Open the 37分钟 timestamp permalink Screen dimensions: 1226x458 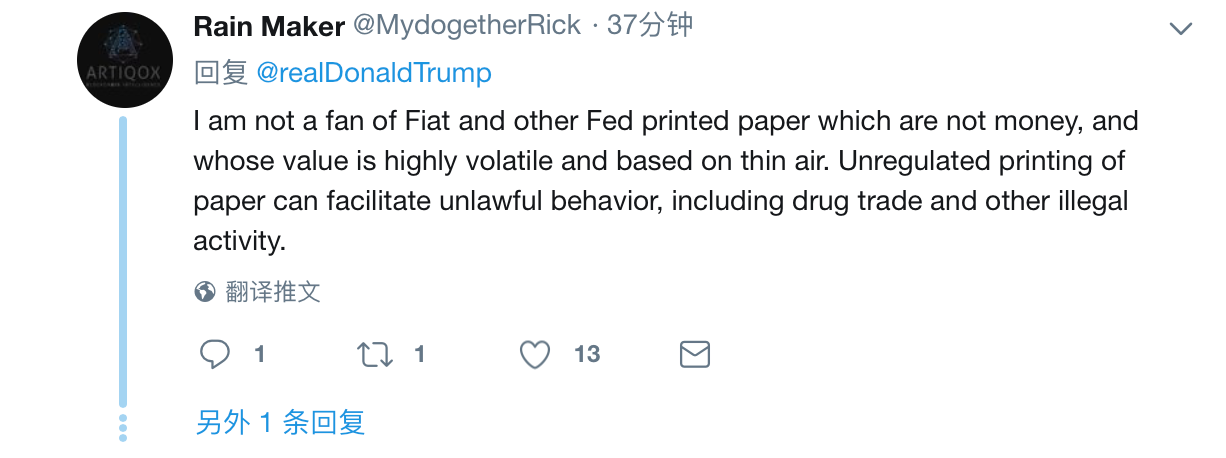(x=650, y=26)
